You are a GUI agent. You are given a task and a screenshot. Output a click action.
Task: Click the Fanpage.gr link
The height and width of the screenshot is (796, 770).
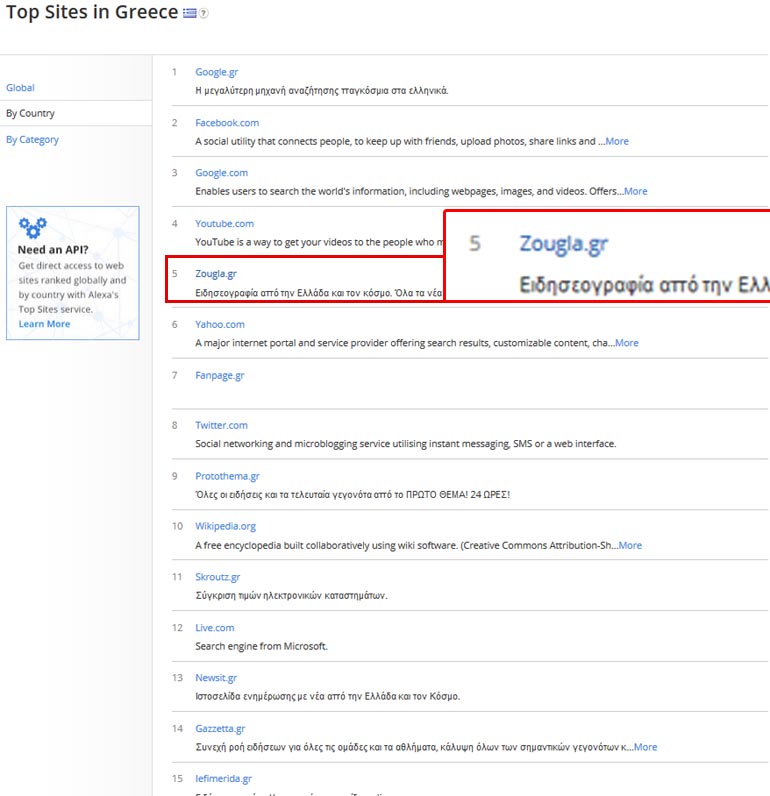point(220,376)
